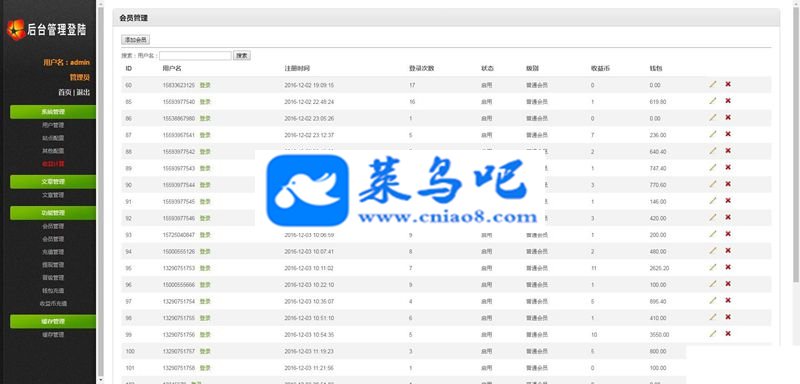Image resolution: width=800 pixels, height=384 pixels.
Task: Select timestamp 2016-12-02 19:09:15
Action: coord(309,85)
